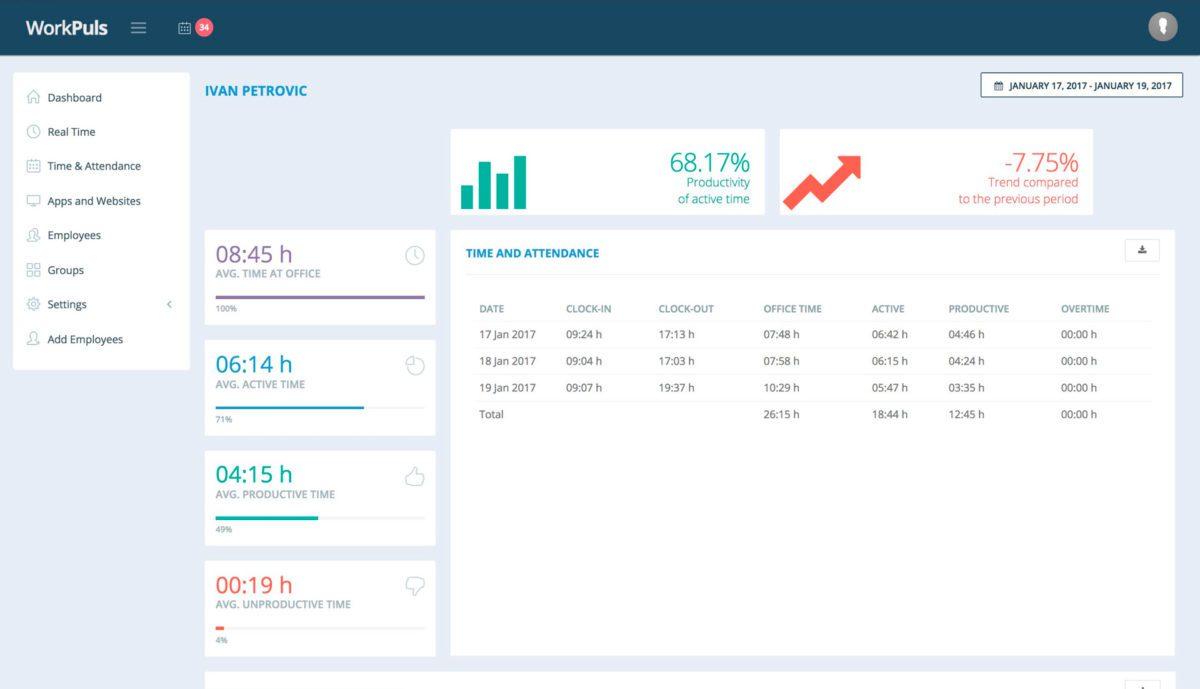Open Apps and Websites page
Screen dimensions: 1200x689
pyautogui.click(x=93, y=201)
